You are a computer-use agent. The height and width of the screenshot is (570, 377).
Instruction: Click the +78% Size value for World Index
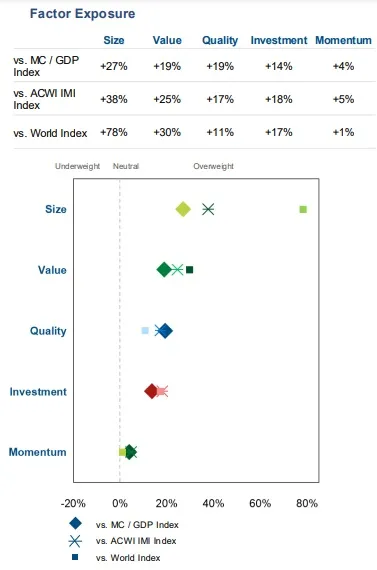click(114, 132)
